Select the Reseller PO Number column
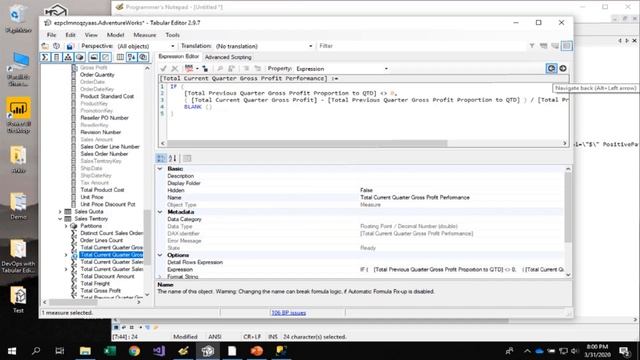The height and width of the screenshot is (360, 640). [x=104, y=118]
